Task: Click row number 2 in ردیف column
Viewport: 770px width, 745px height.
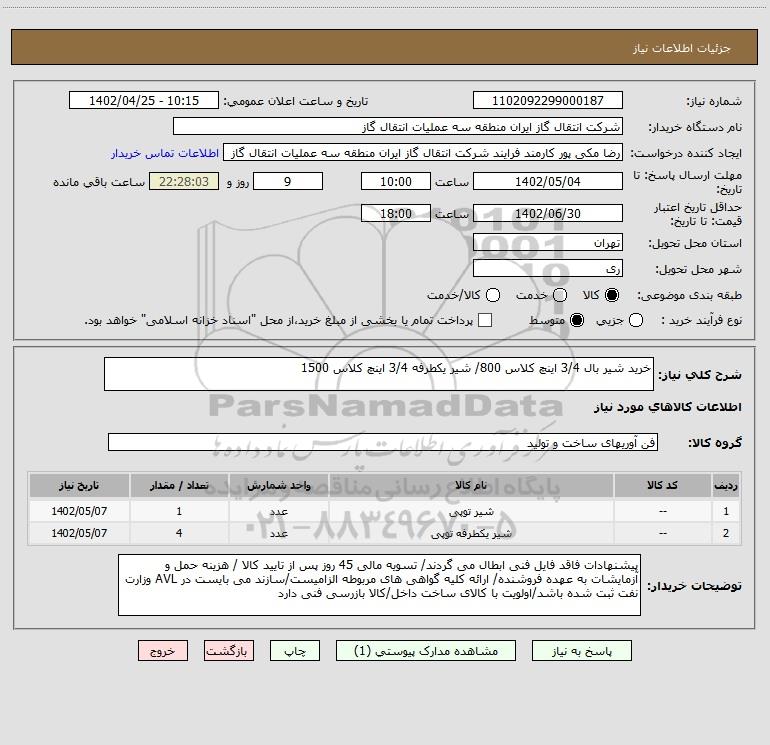Action: [726, 533]
